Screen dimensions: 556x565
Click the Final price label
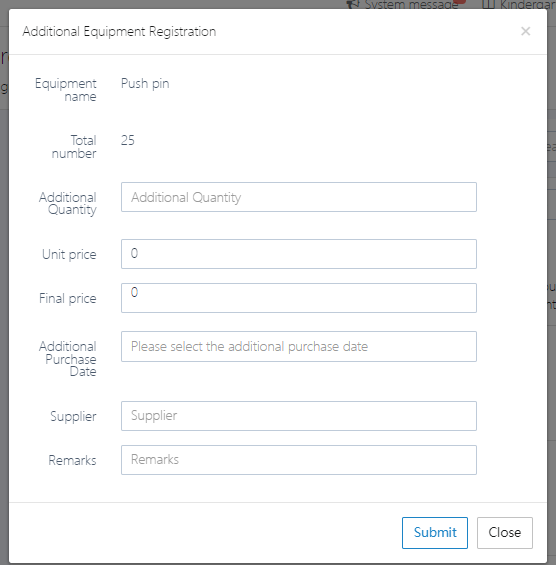(x=68, y=298)
